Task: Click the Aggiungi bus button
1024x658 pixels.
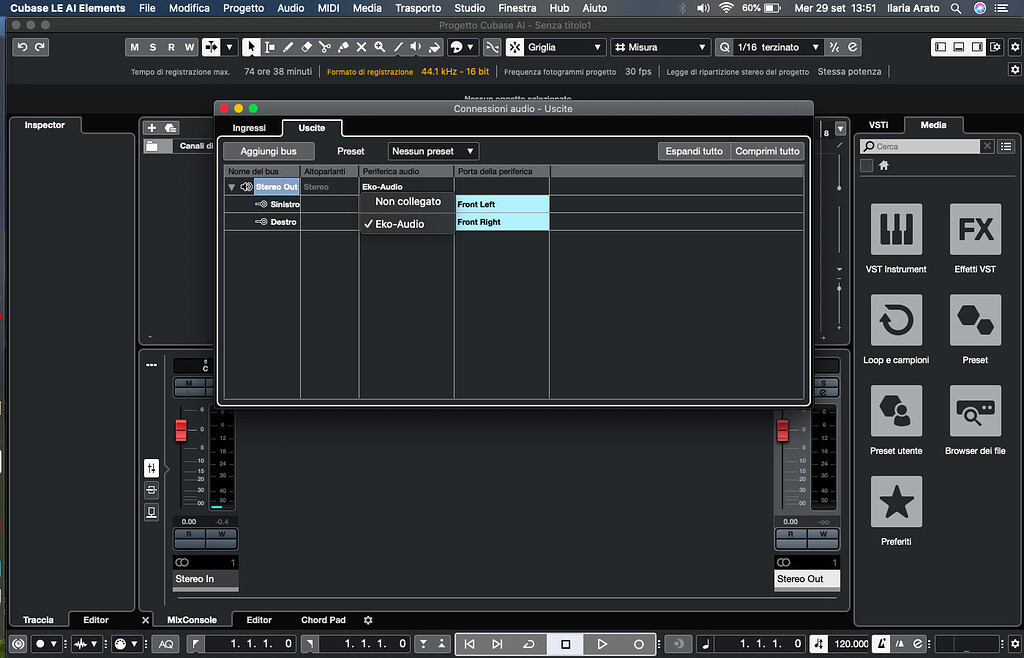Action: (x=268, y=151)
